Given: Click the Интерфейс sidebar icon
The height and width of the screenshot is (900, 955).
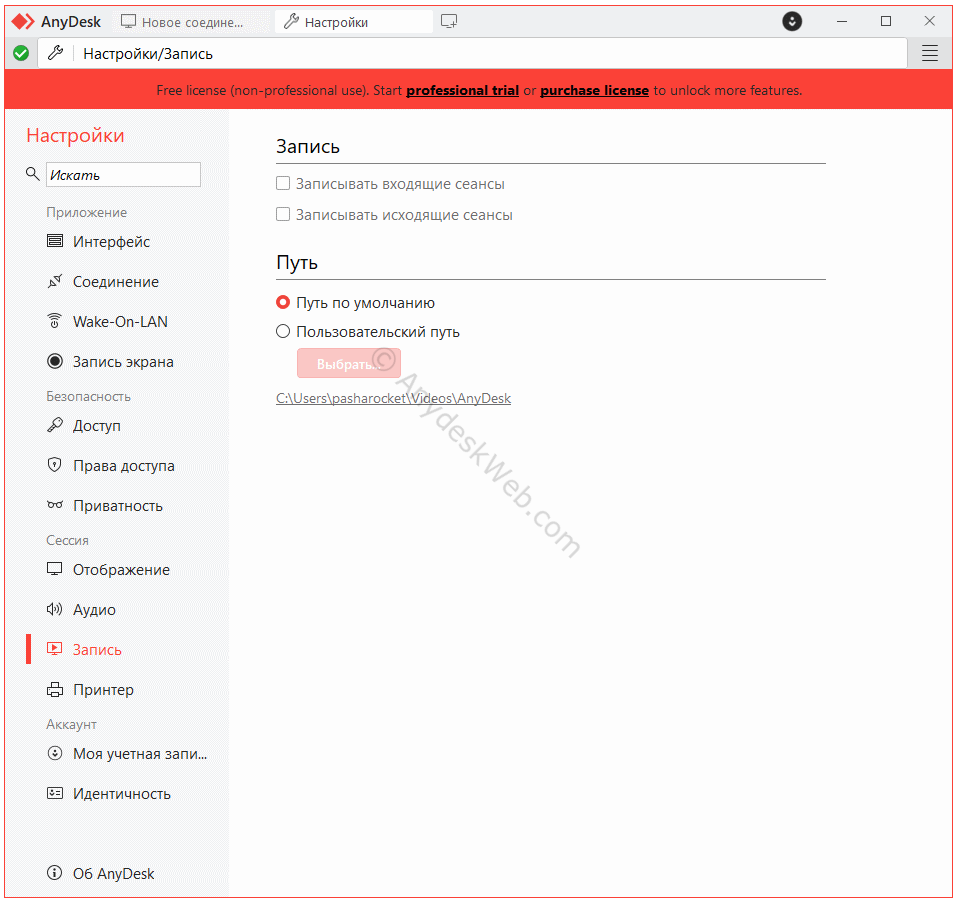Looking at the screenshot, I should [x=55, y=241].
